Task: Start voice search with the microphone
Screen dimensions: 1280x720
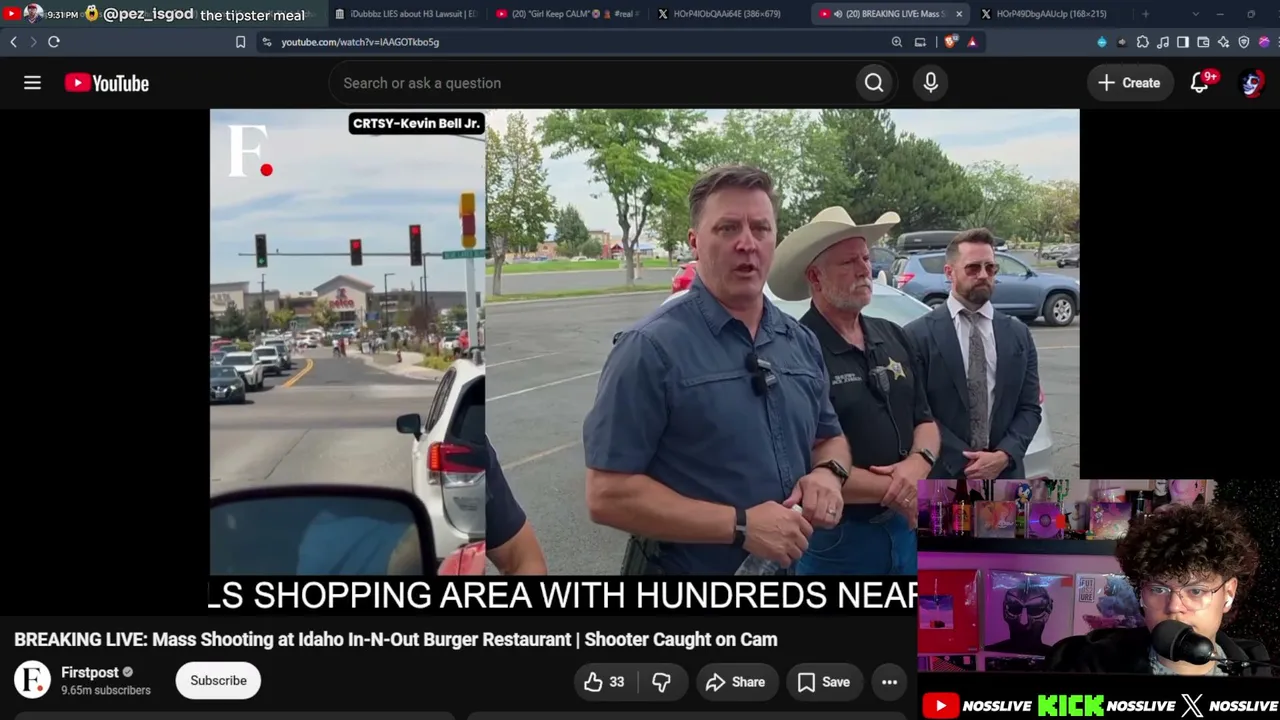Action: tap(931, 83)
